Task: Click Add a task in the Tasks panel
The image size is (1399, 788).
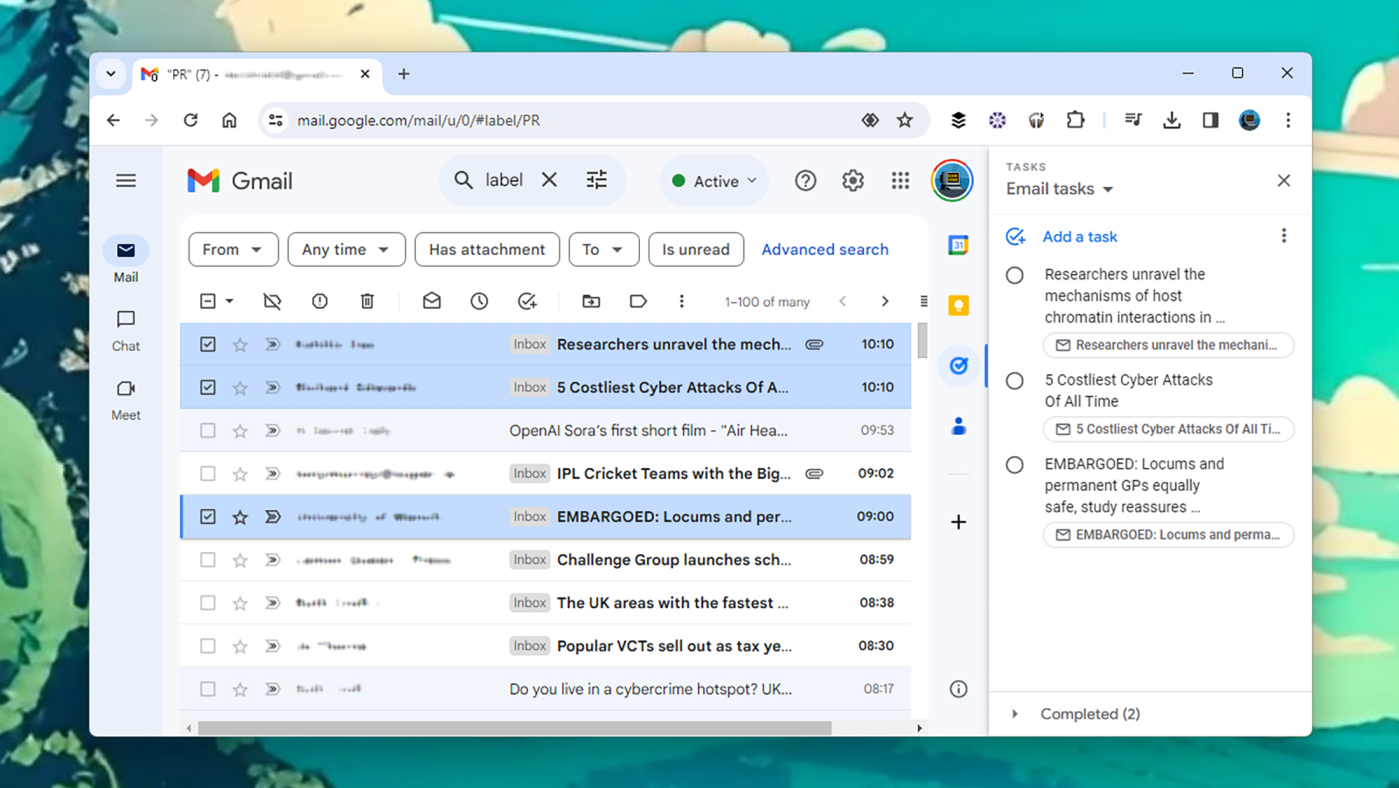Action: click(x=1079, y=236)
